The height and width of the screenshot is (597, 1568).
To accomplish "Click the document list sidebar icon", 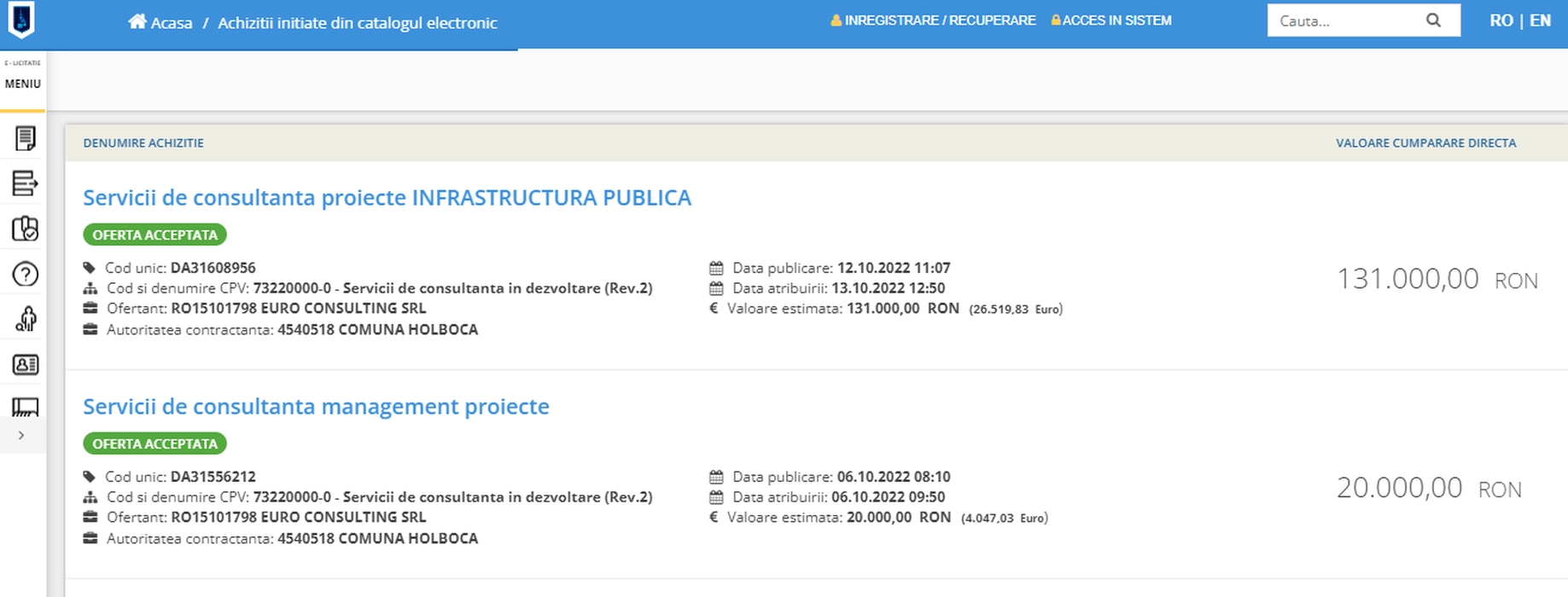I will tap(25, 138).
